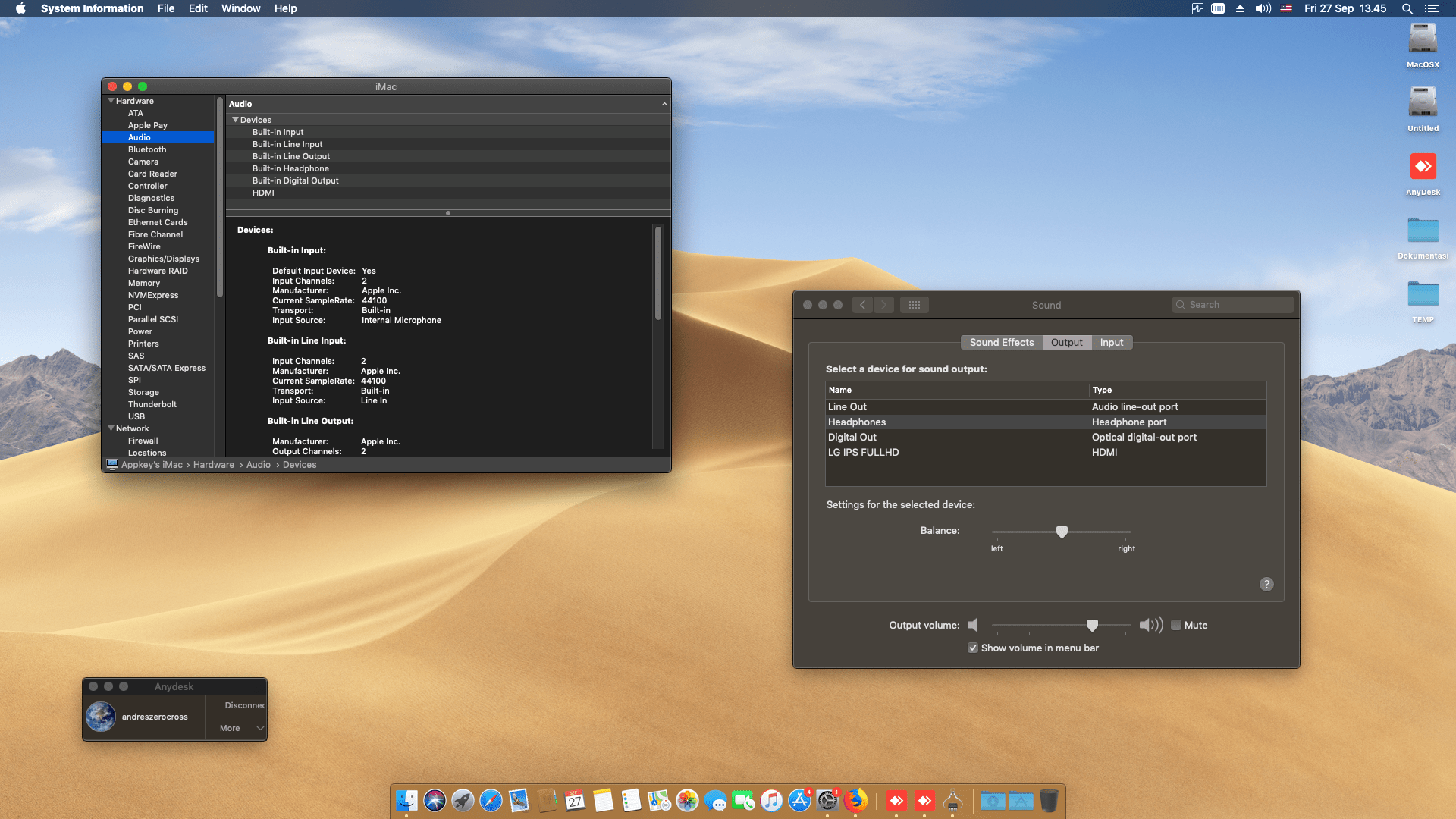Open Finder from the dock
This screenshot has width=1456, height=819.
[x=406, y=800]
